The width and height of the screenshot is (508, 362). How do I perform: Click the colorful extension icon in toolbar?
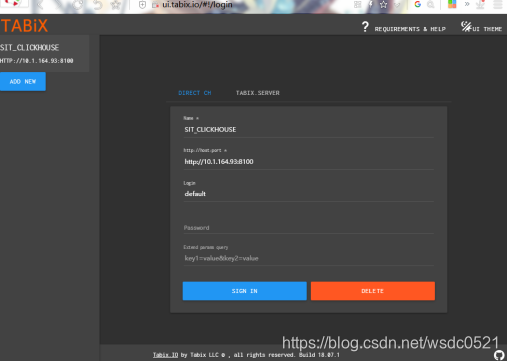pyautogui.click(x=452, y=4)
